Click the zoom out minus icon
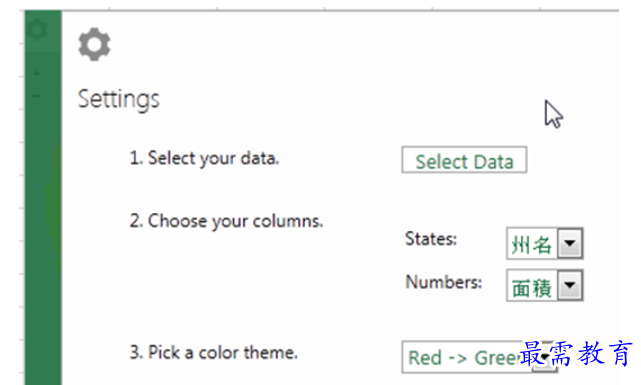The width and height of the screenshot is (641, 385). 37,96
